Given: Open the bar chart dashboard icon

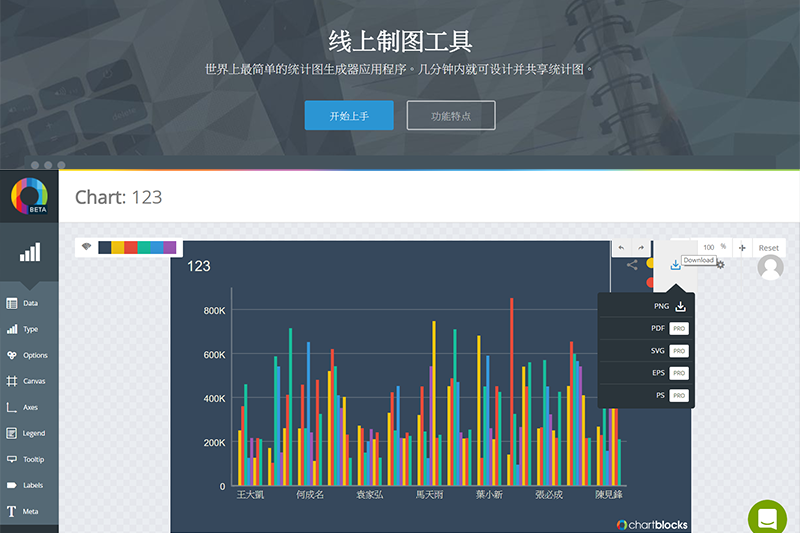Looking at the screenshot, I should coord(30,252).
